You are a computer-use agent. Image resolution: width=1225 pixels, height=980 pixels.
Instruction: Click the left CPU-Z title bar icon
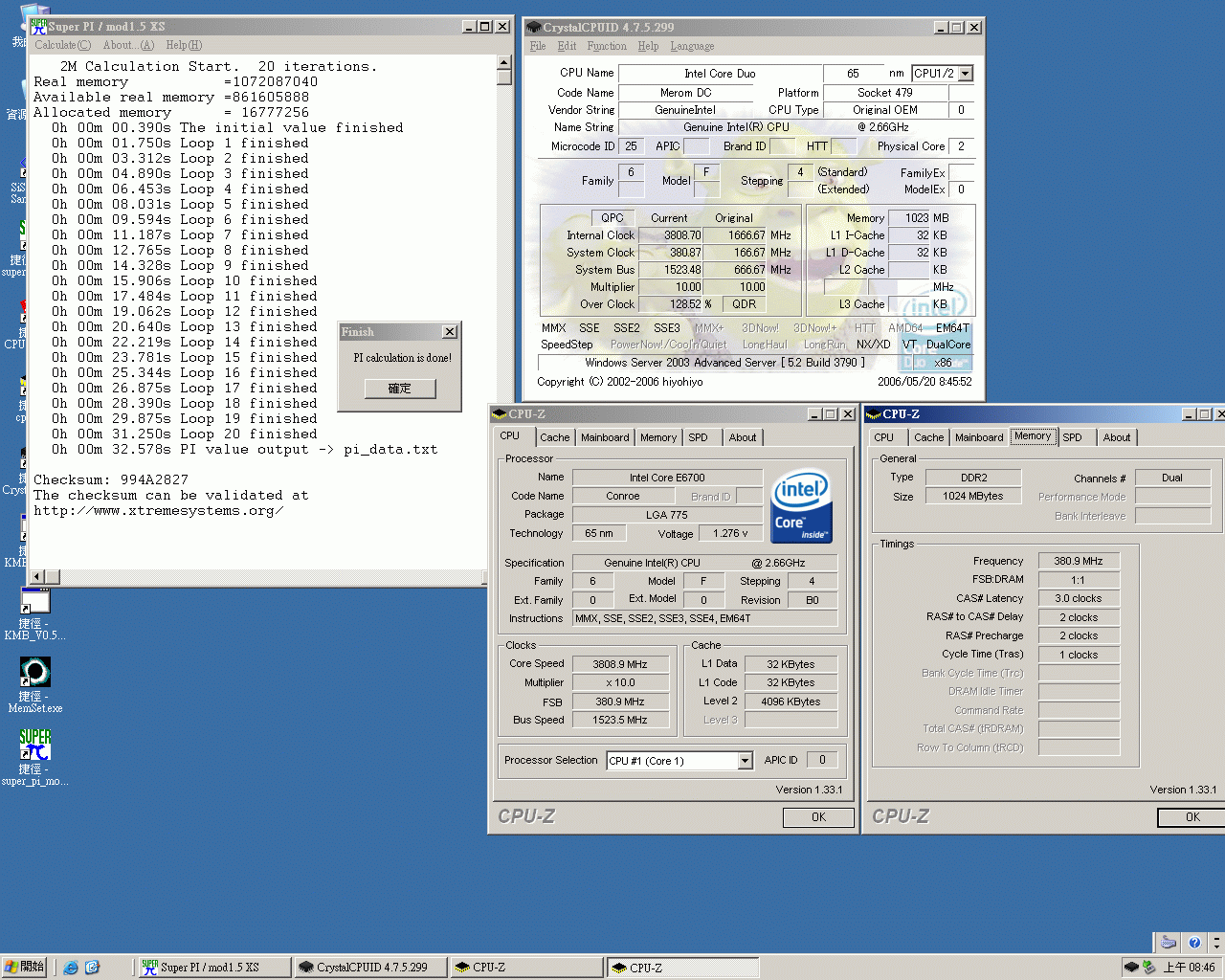500,414
